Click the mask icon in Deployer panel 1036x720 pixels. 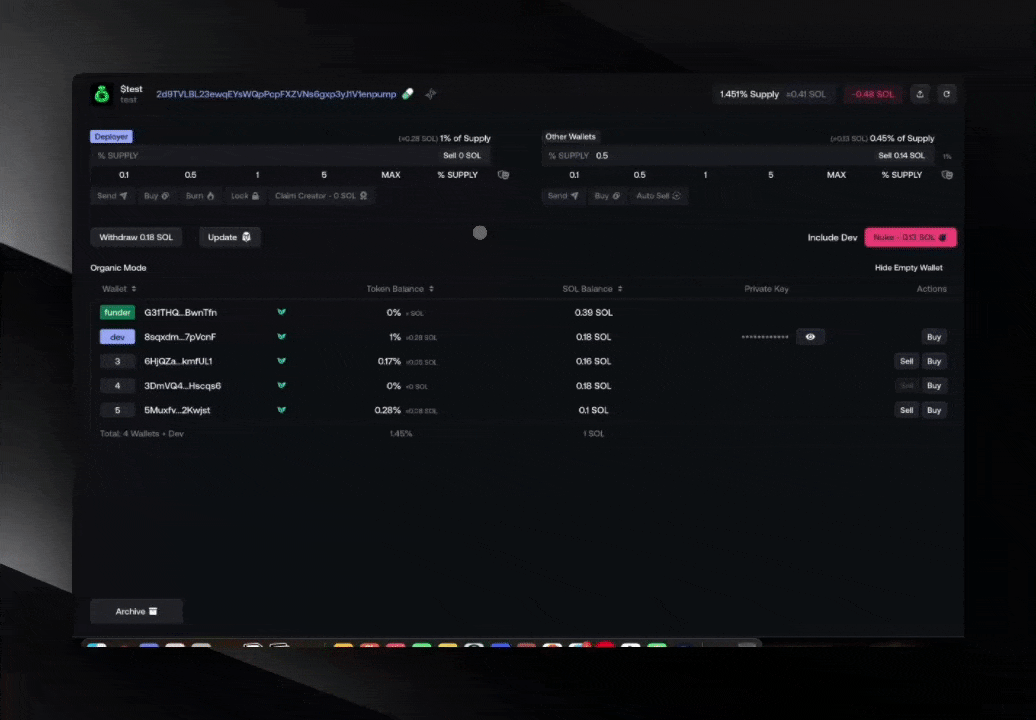click(503, 175)
